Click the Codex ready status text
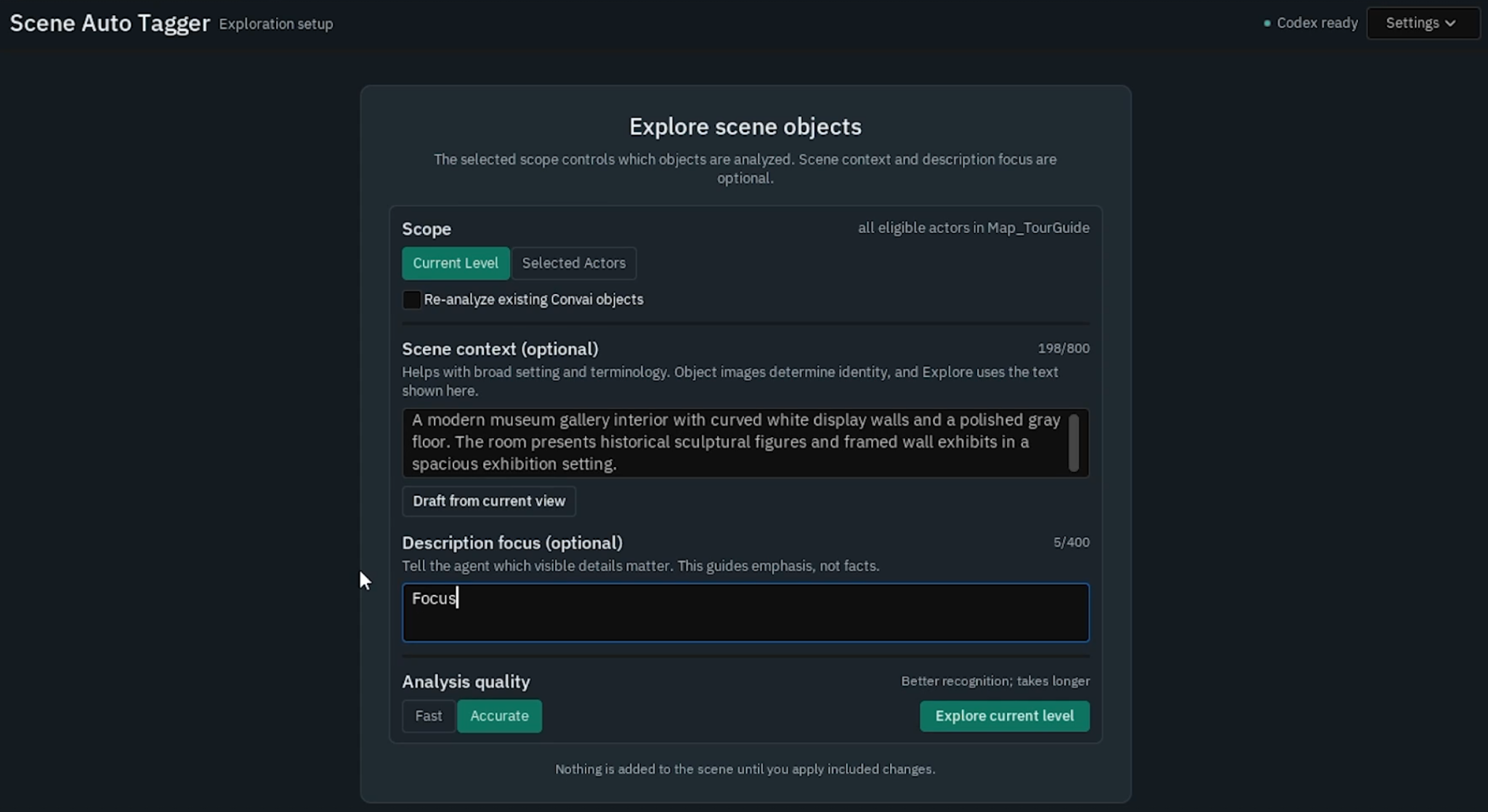Image resolution: width=1488 pixels, height=812 pixels. click(1317, 23)
